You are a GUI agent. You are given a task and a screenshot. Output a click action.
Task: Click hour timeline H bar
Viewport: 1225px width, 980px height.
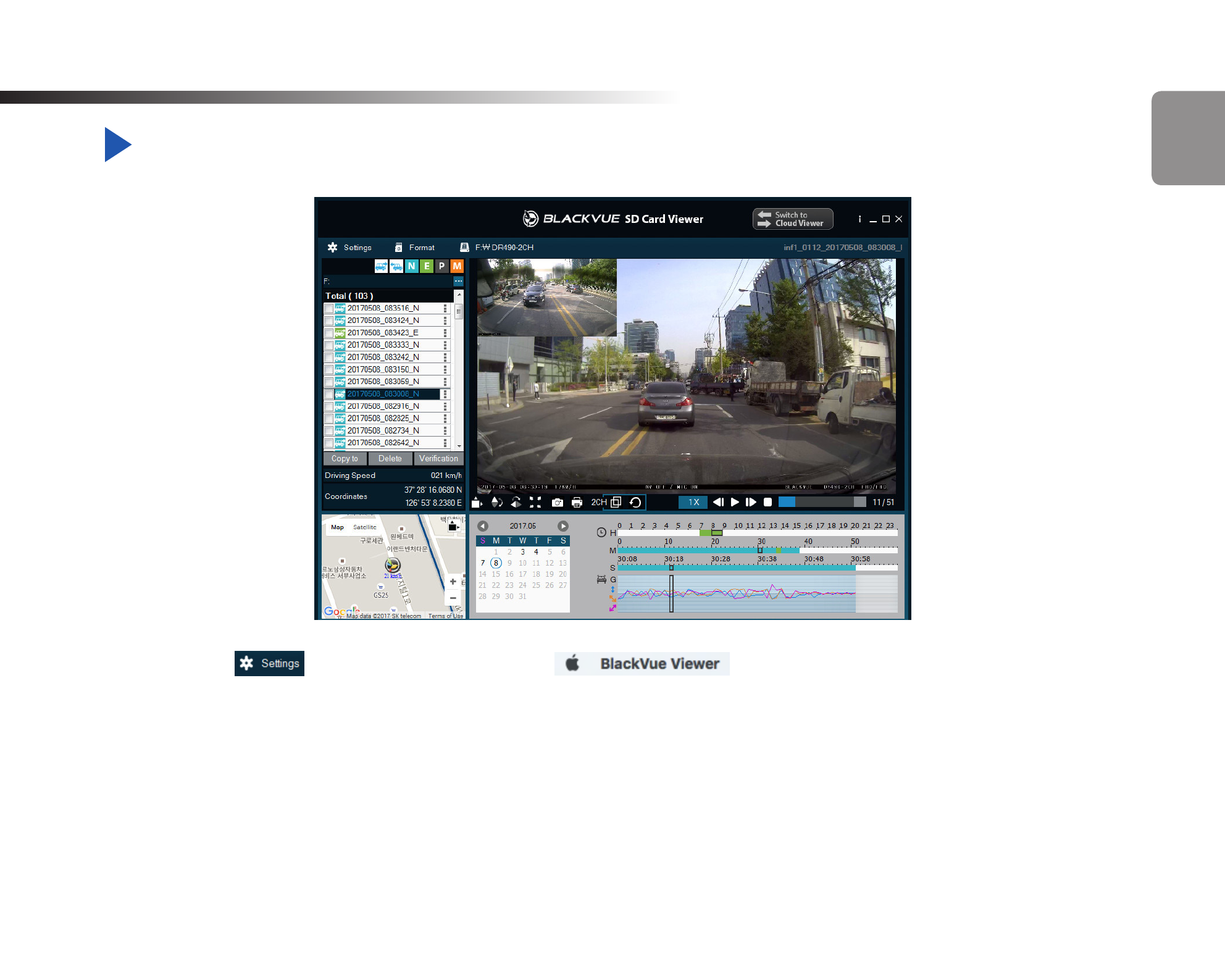[758, 532]
